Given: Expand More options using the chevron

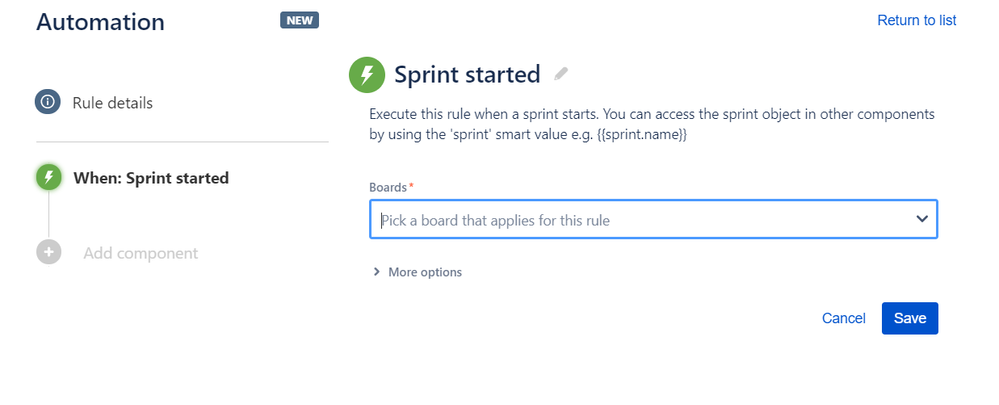Looking at the screenshot, I should [x=376, y=272].
